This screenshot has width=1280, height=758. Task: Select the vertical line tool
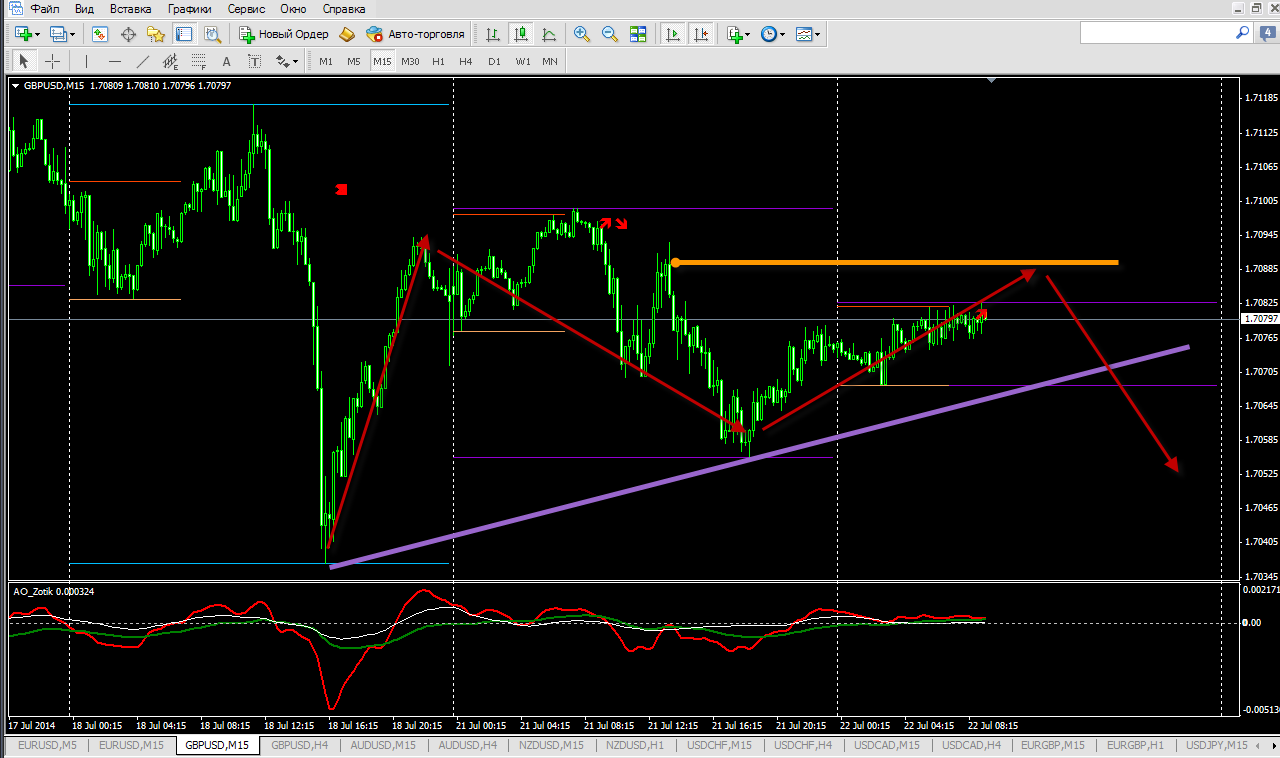pyautogui.click(x=86, y=61)
